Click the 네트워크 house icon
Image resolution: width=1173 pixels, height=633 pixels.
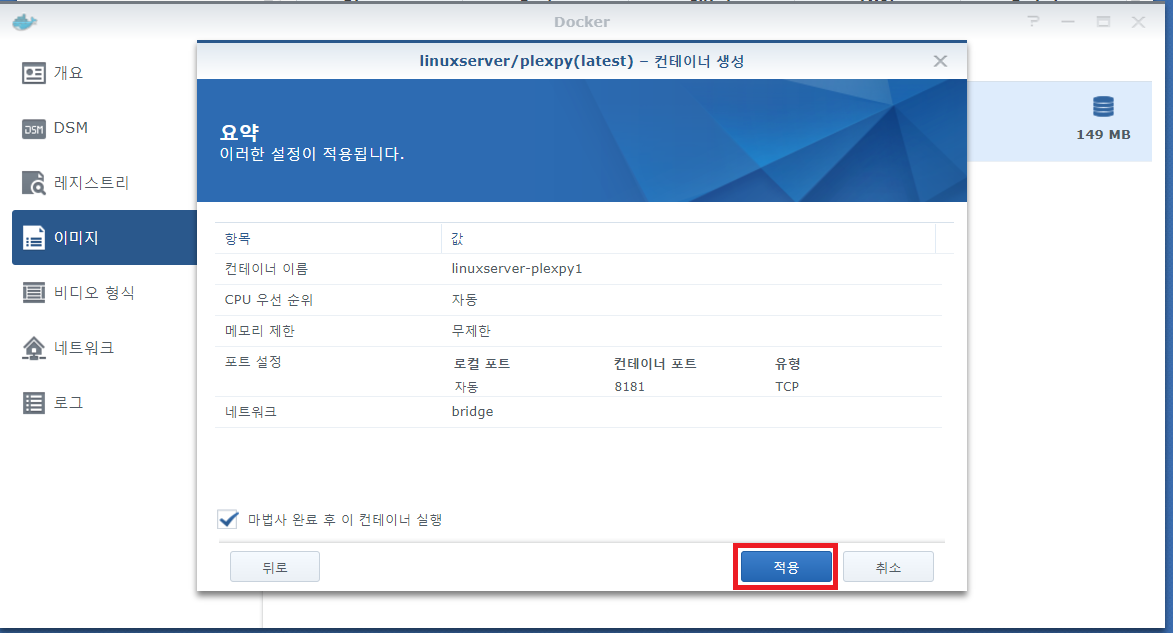point(34,348)
